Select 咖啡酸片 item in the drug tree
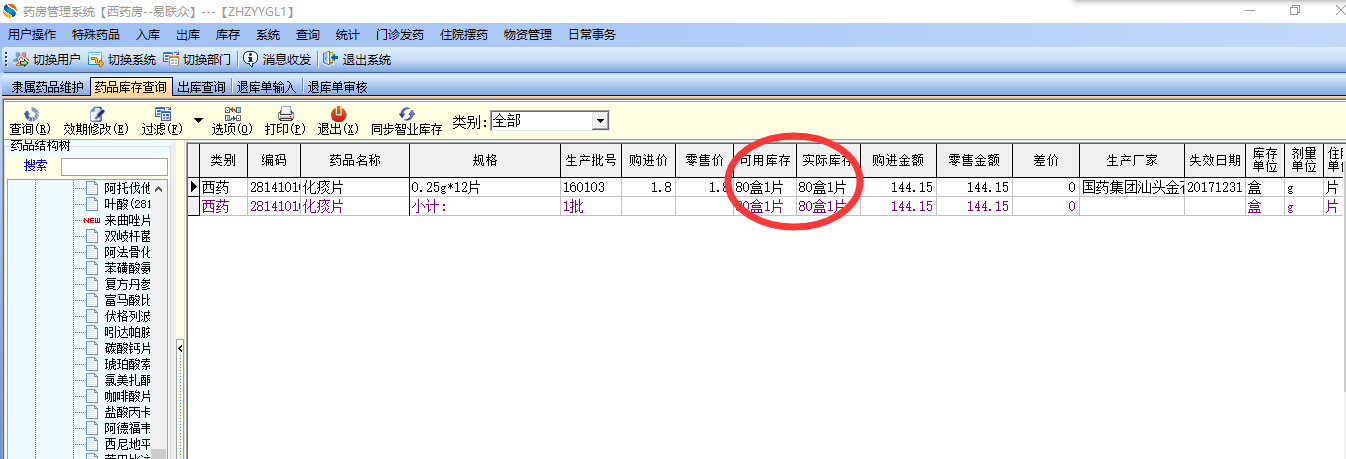The image size is (1346, 459). 127,396
